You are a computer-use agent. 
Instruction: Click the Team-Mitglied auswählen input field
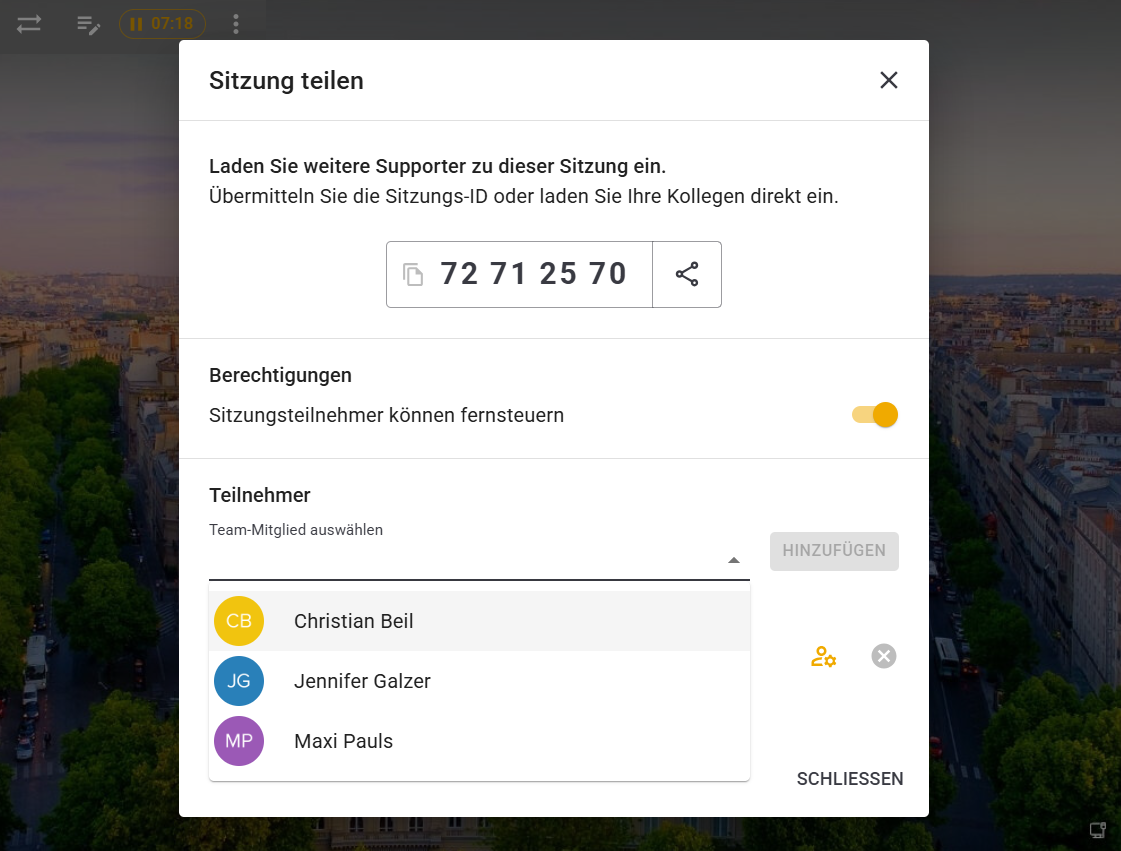(x=465, y=560)
